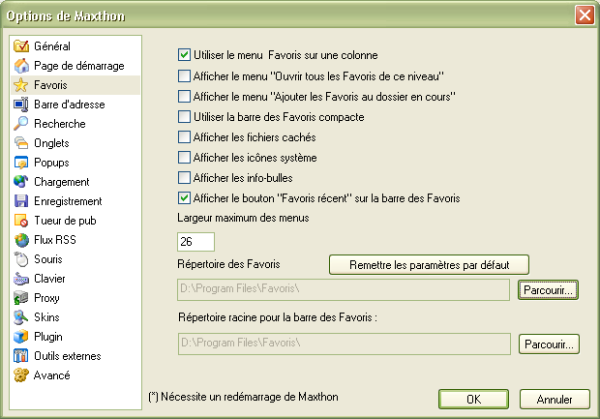Uncheck Utiliser le menu Favoris sur une colonne

click(184, 55)
